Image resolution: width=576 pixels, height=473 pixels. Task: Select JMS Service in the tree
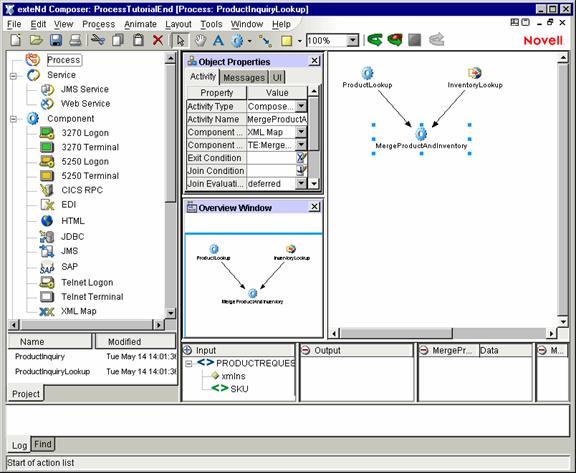(84, 89)
